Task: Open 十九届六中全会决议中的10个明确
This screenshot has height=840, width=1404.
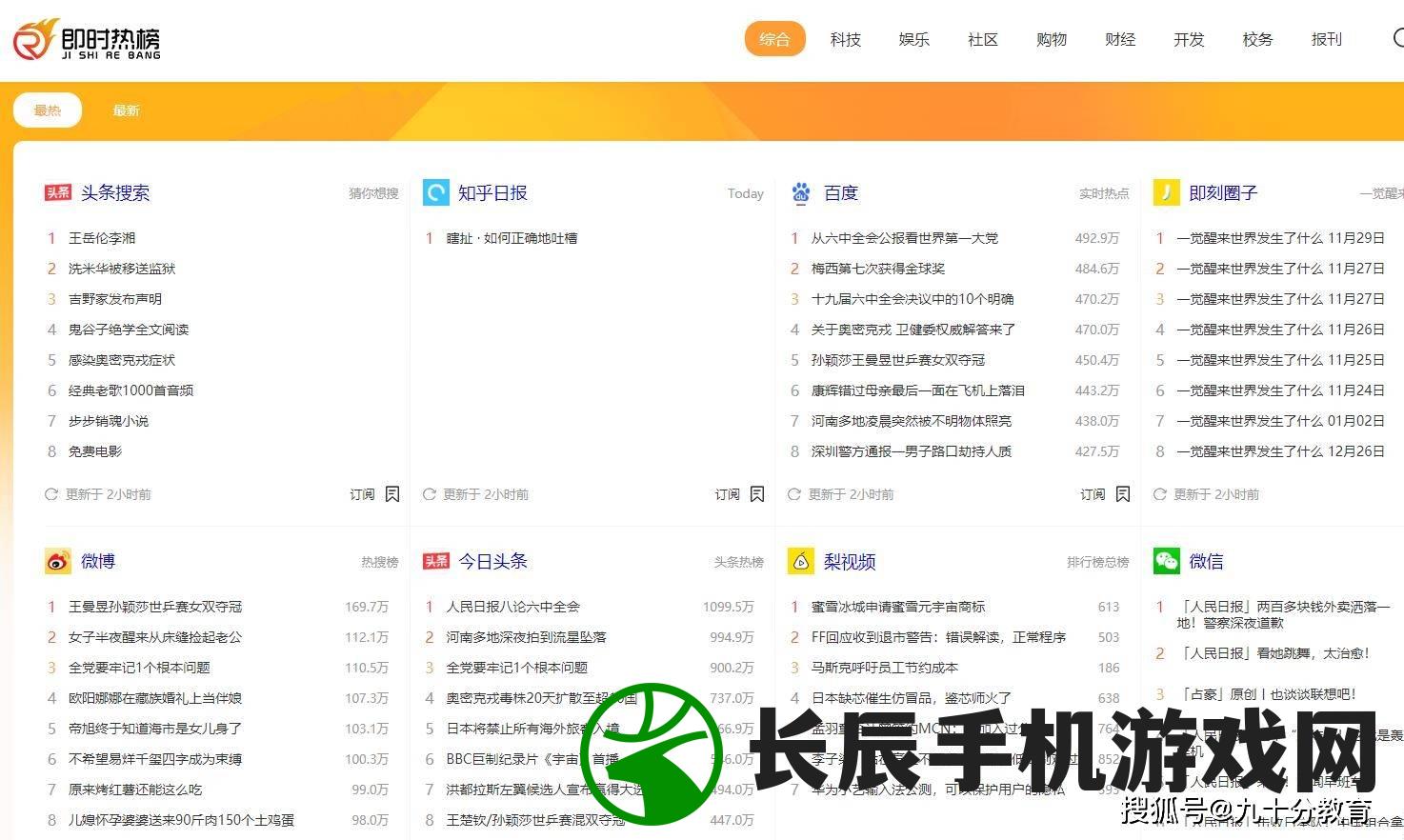Action: click(912, 299)
